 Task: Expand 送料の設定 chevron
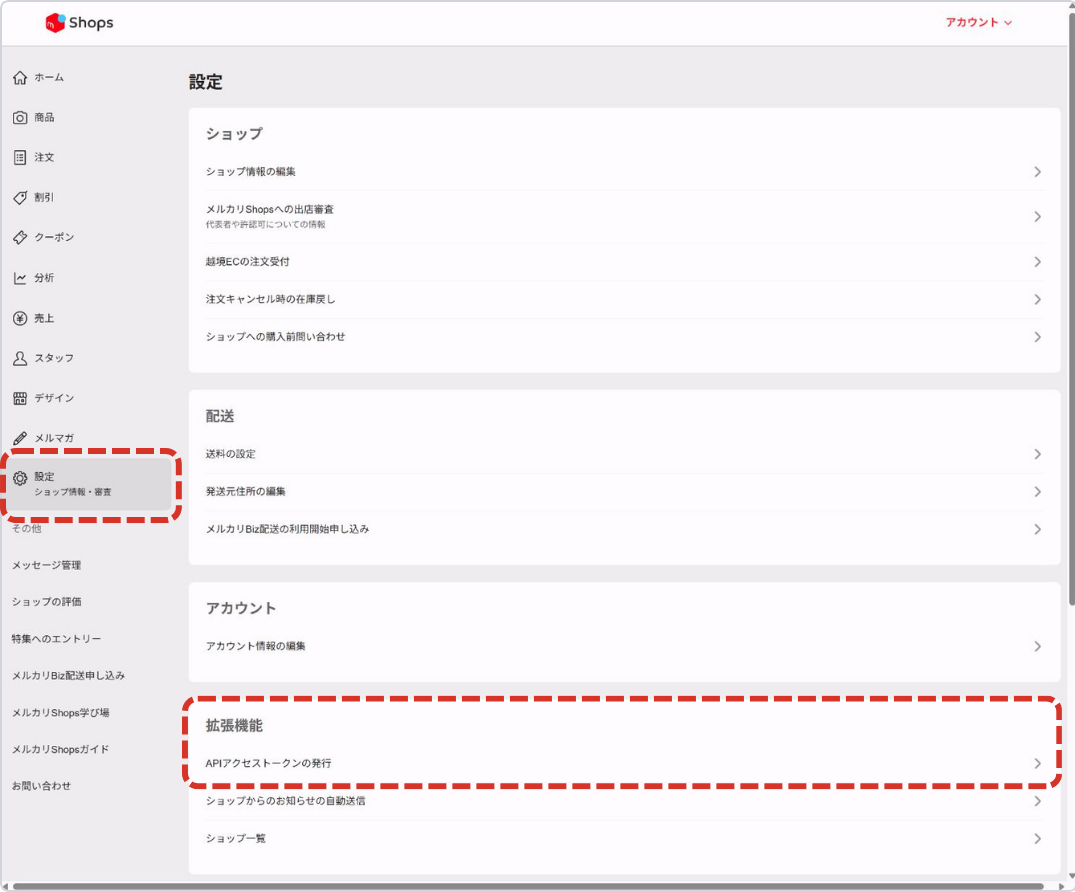(1037, 455)
